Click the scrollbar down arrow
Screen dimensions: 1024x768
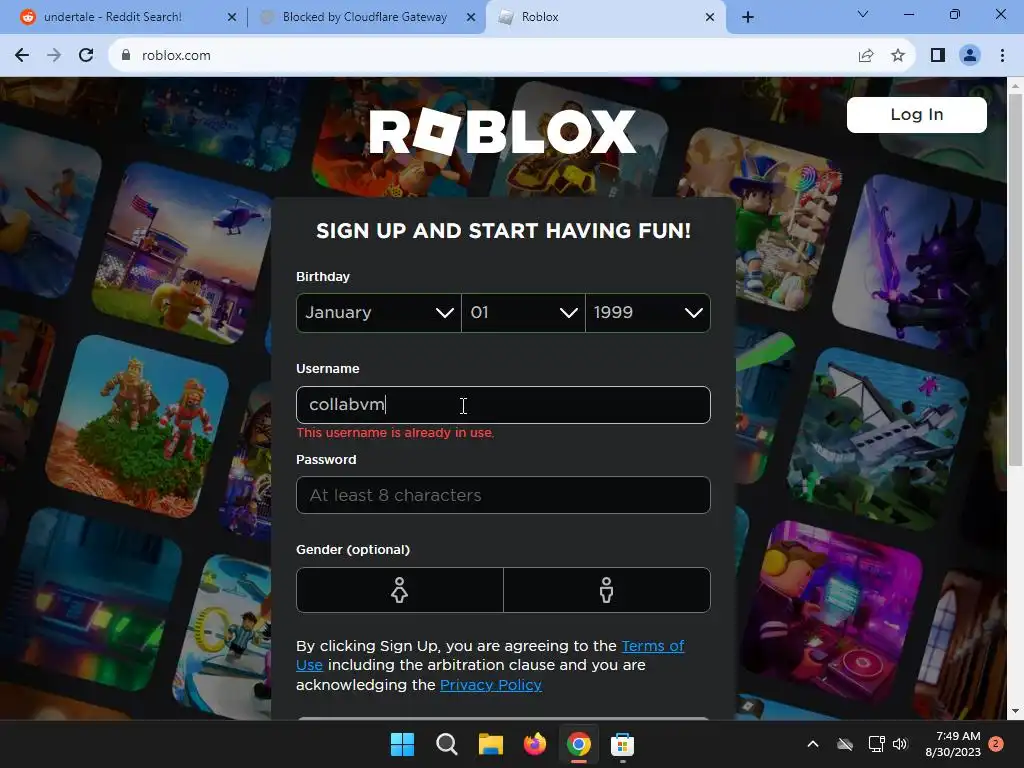[x=1015, y=711]
